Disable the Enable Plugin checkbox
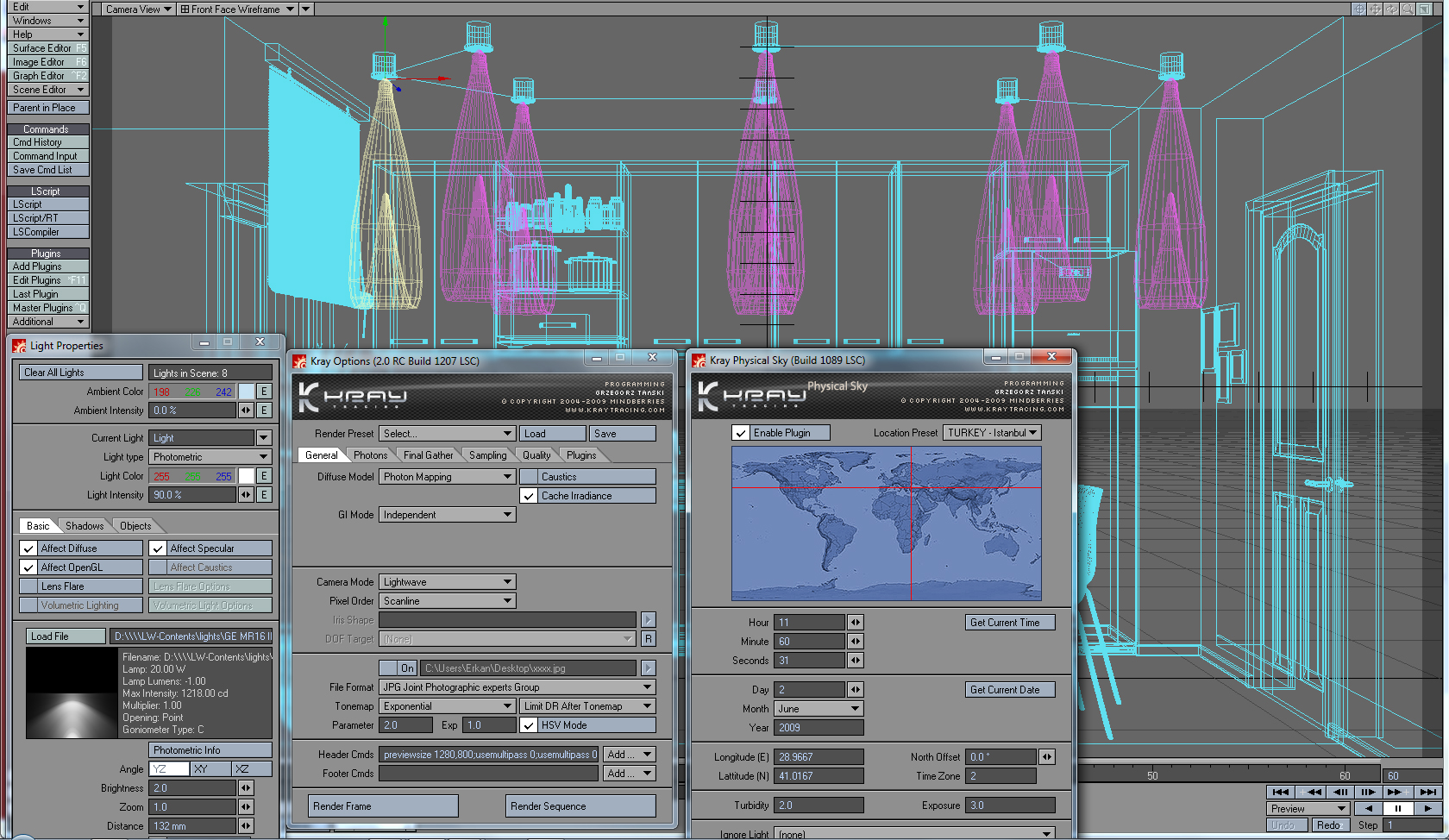The height and width of the screenshot is (840, 1449). (x=741, y=433)
